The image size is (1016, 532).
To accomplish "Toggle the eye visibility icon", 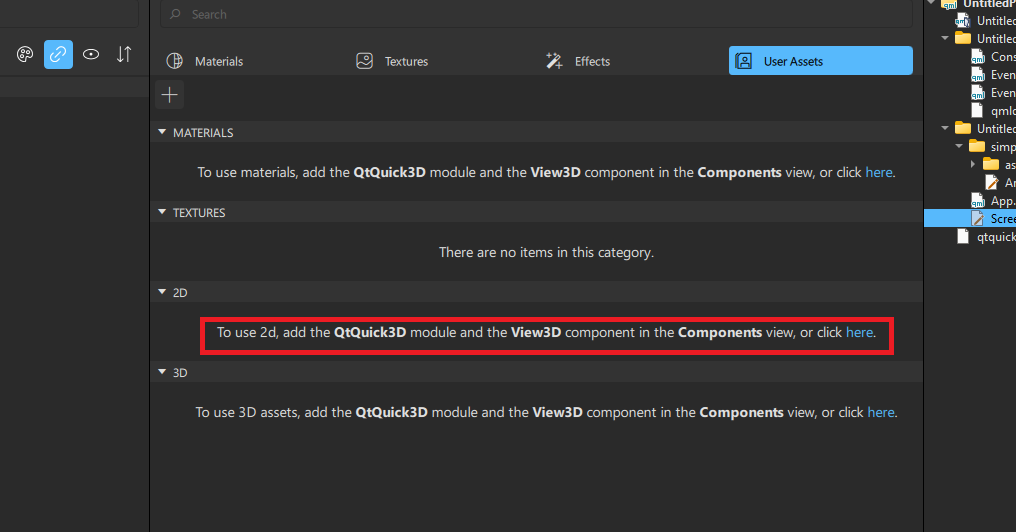I will tap(91, 55).
